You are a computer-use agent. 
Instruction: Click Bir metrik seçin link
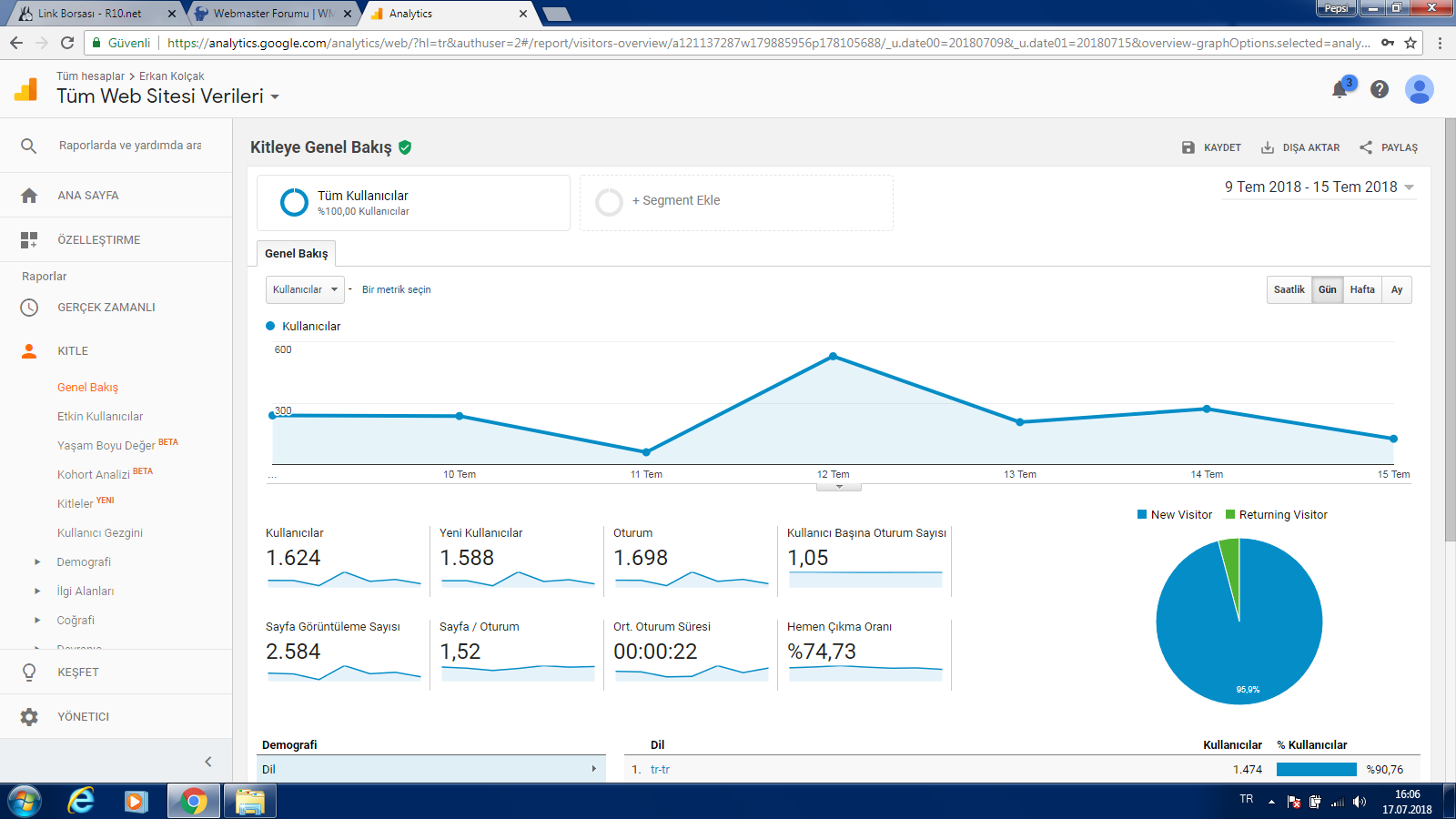[x=397, y=289]
